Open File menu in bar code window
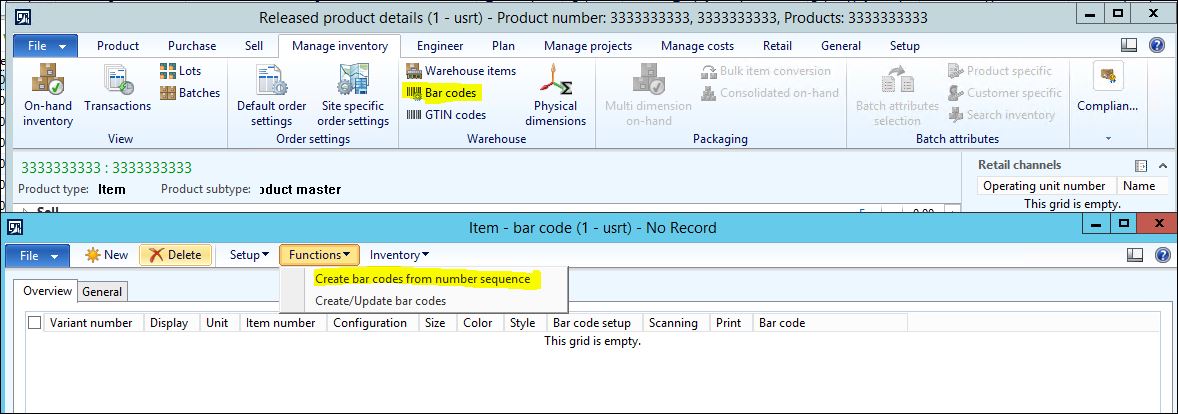The width and height of the screenshot is (1178, 414). 38,255
